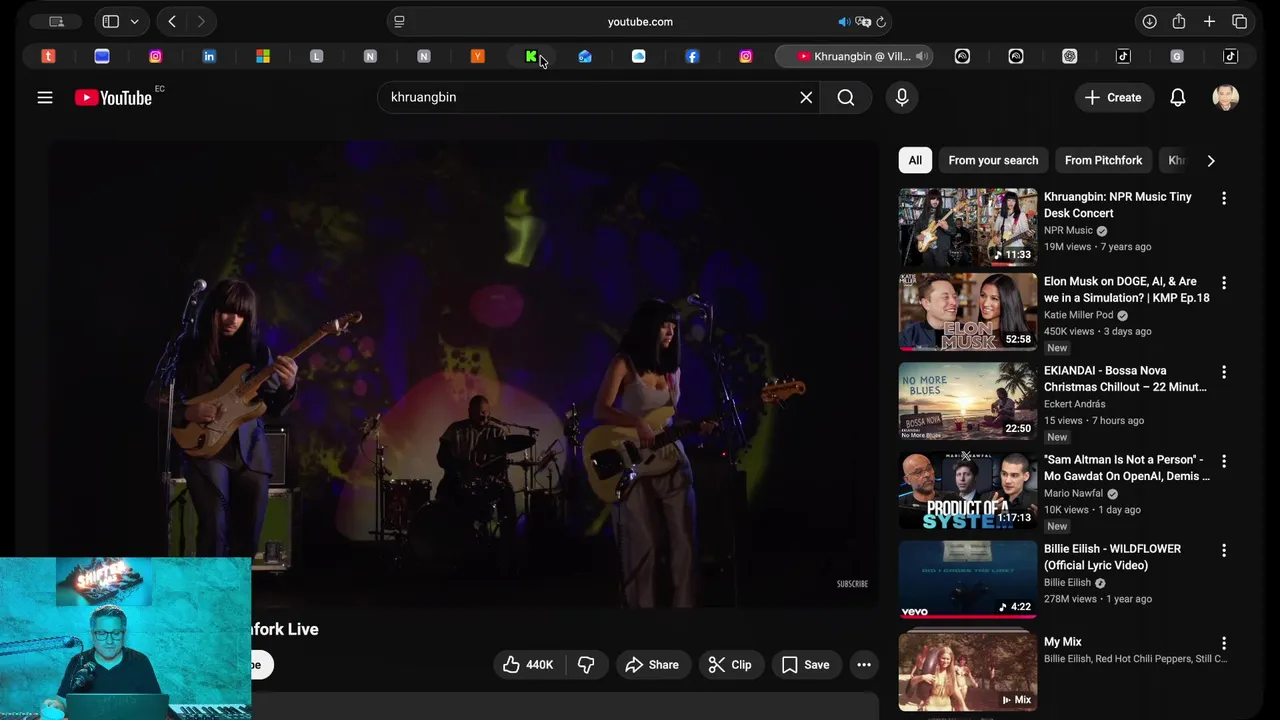1280x720 pixels.
Task: Open options for the My Mix playlist
Action: pyautogui.click(x=1224, y=643)
